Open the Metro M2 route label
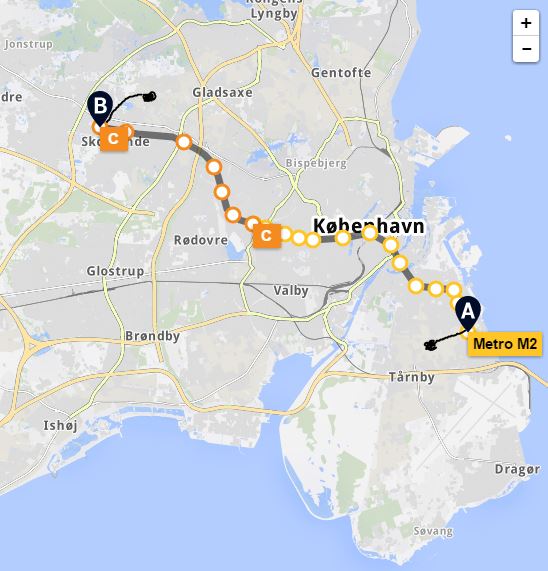Image resolution: width=548 pixels, height=571 pixels. (505, 344)
